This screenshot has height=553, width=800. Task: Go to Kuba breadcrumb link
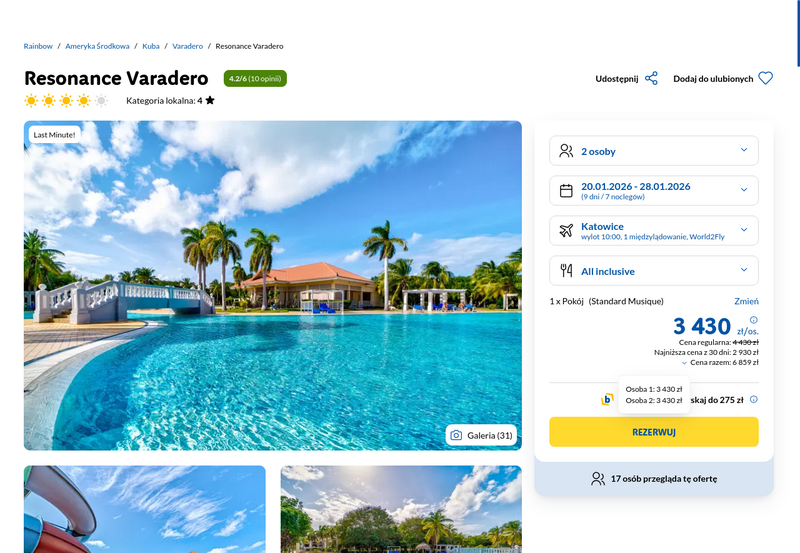(151, 46)
